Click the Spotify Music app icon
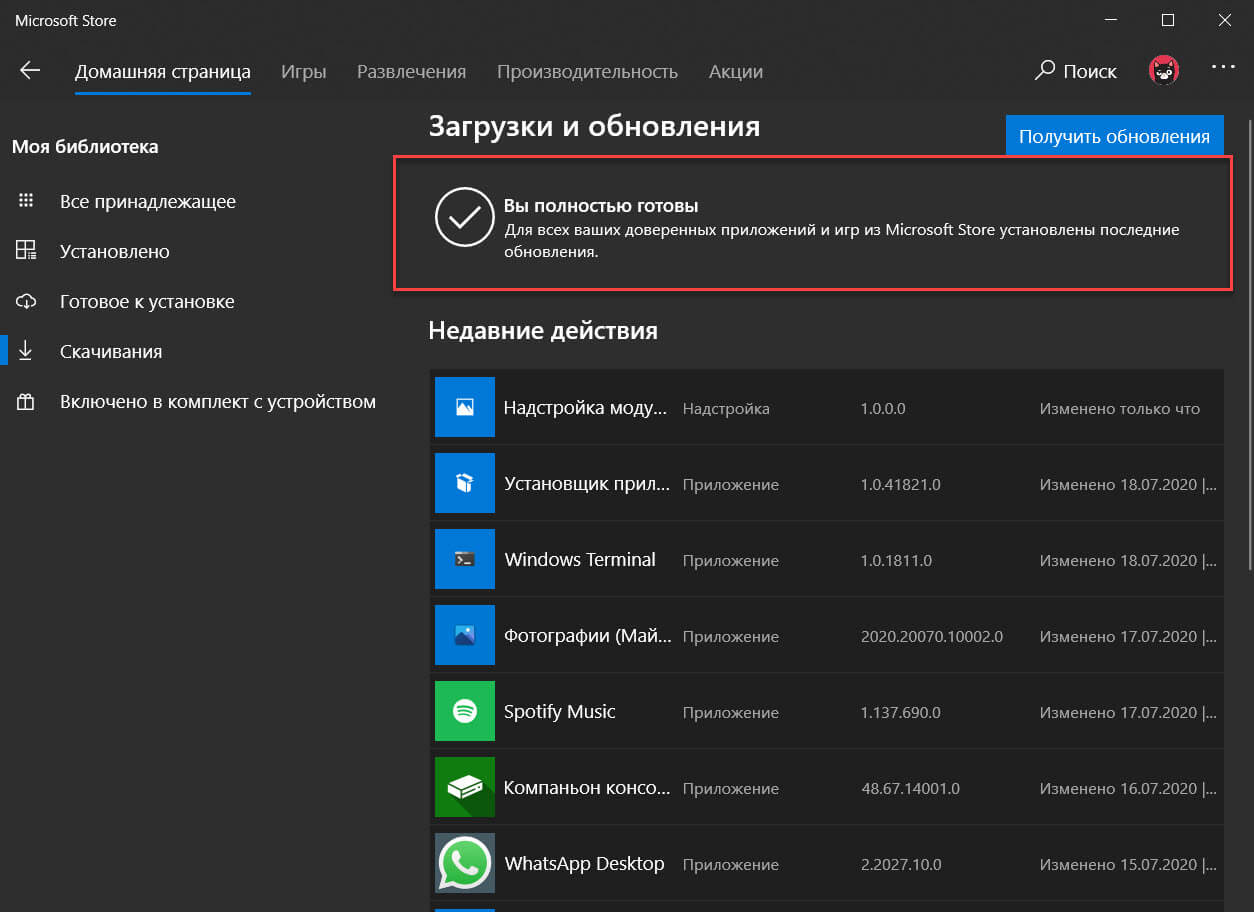The height and width of the screenshot is (912, 1254). (x=465, y=711)
